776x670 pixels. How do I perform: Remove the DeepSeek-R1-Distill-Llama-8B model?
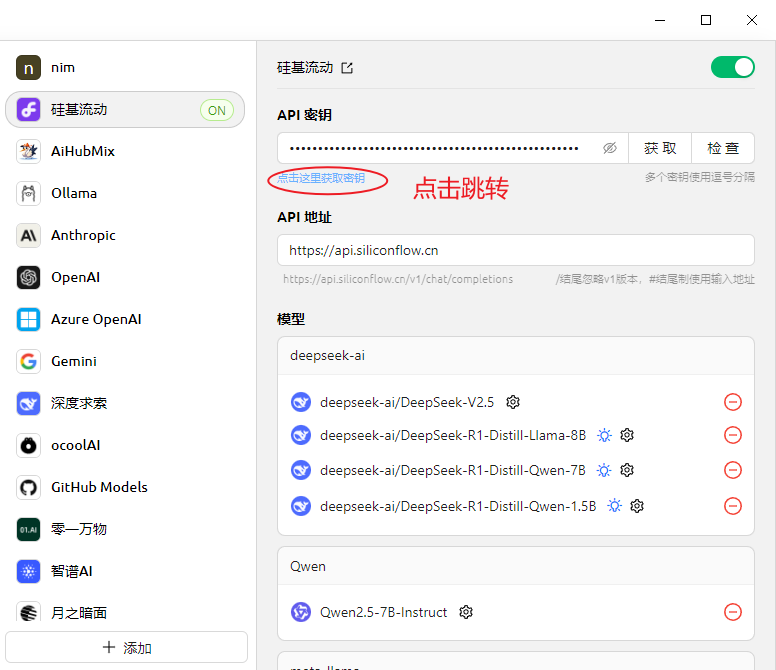(x=732, y=435)
